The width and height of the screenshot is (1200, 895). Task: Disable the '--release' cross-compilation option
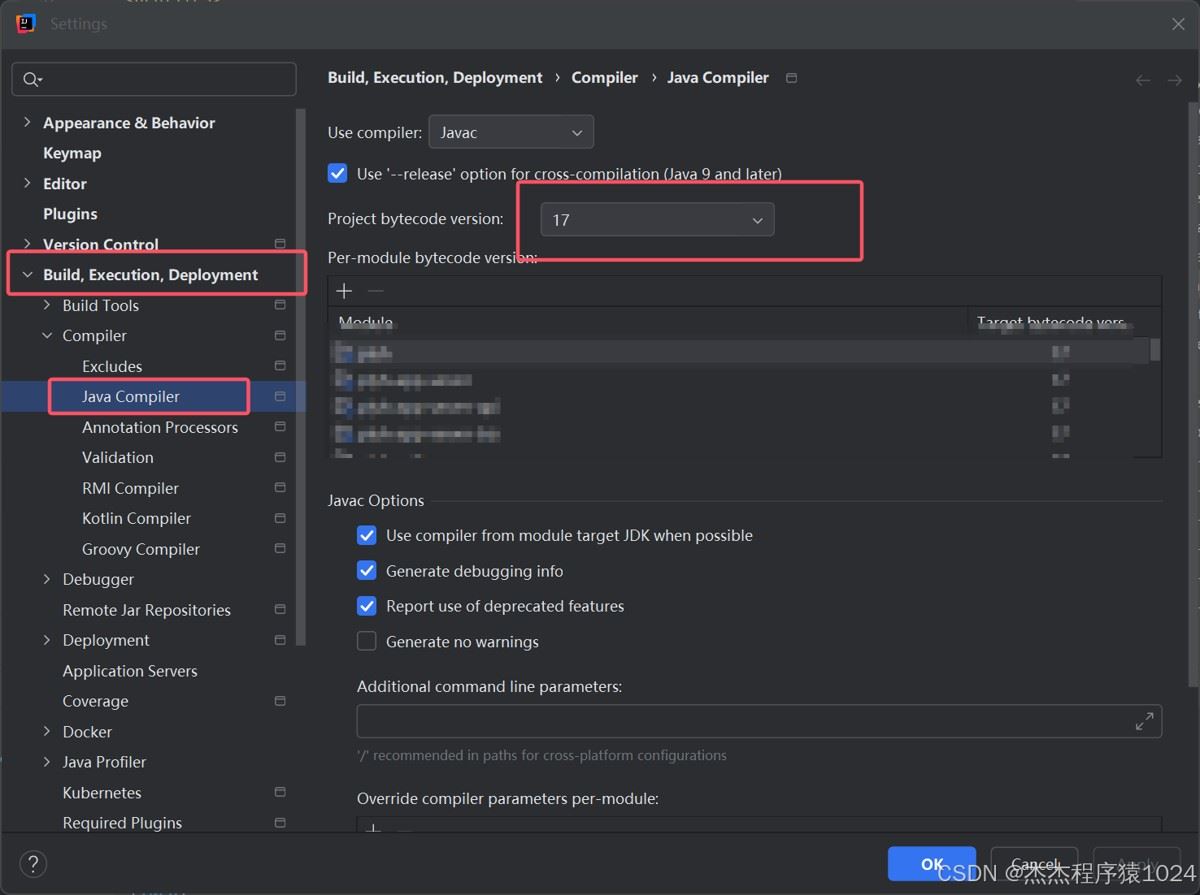pyautogui.click(x=338, y=173)
